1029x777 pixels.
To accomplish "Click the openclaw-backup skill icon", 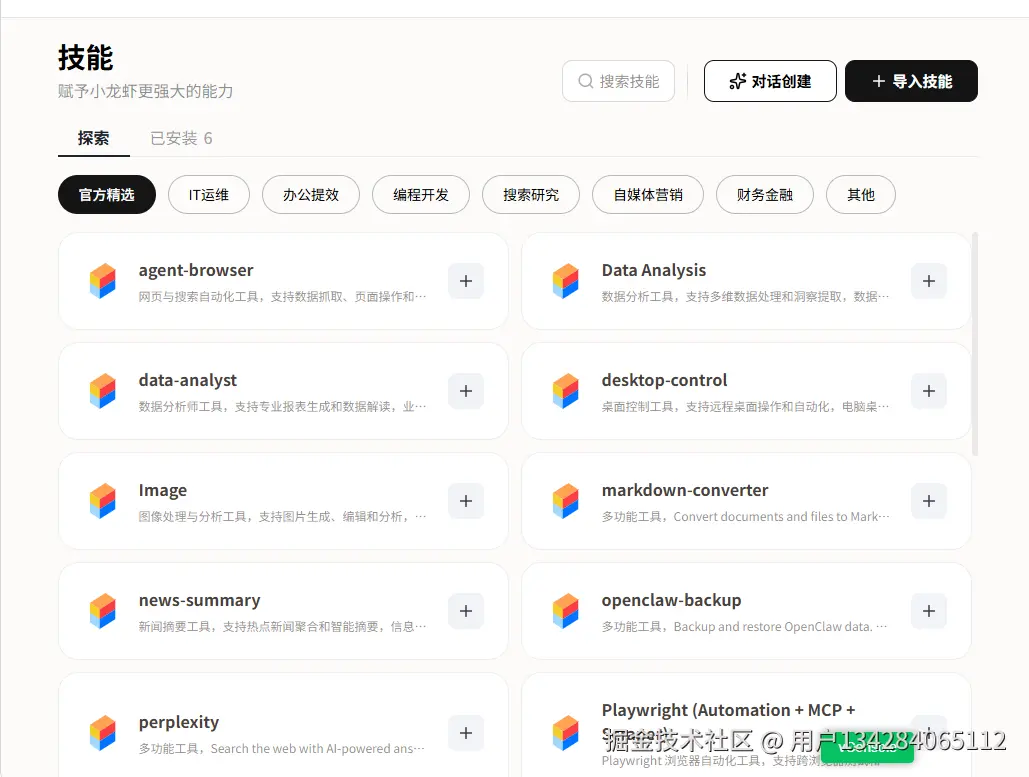I will point(566,611).
